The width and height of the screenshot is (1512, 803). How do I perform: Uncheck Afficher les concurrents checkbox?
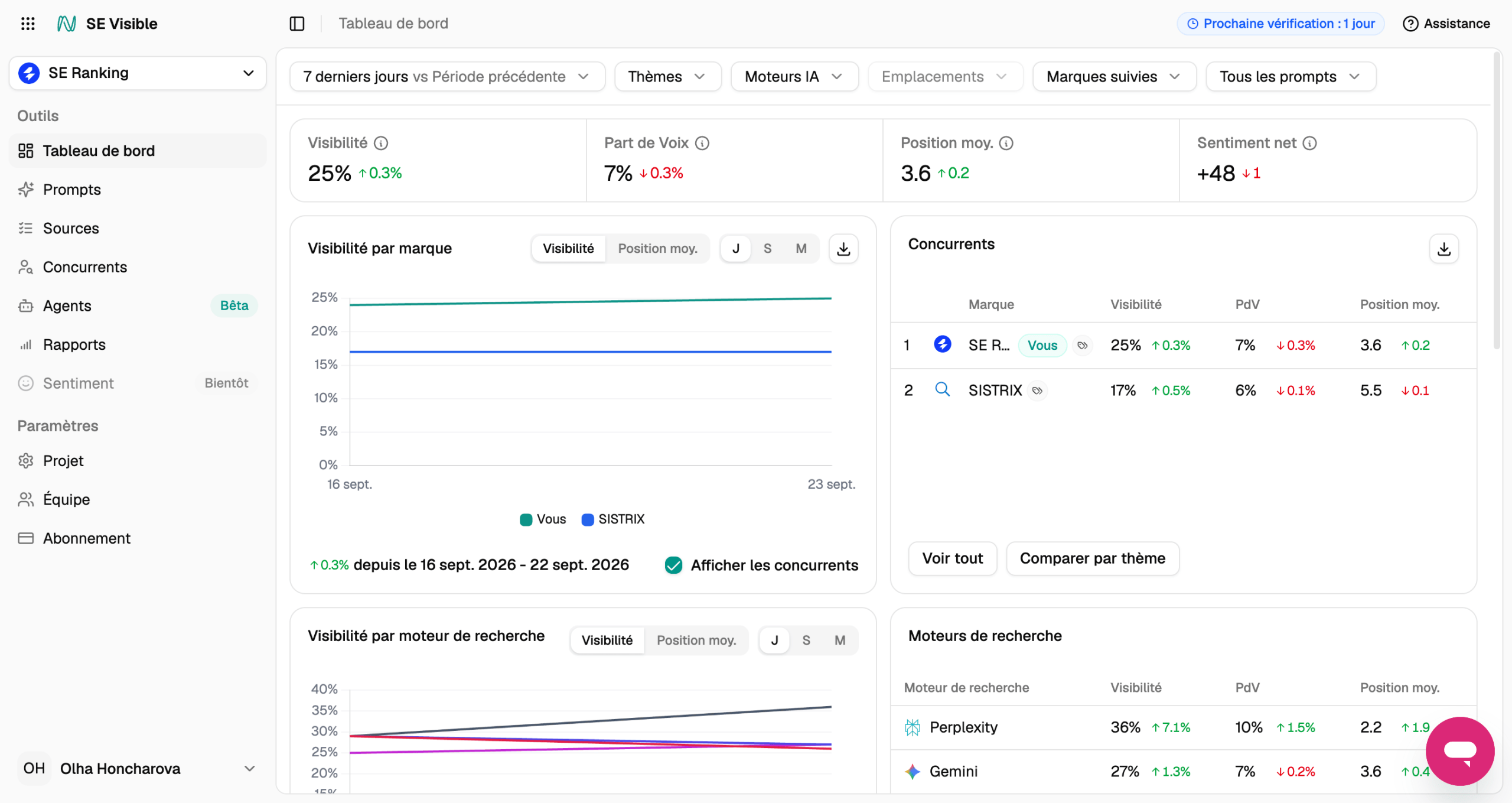tap(673, 565)
